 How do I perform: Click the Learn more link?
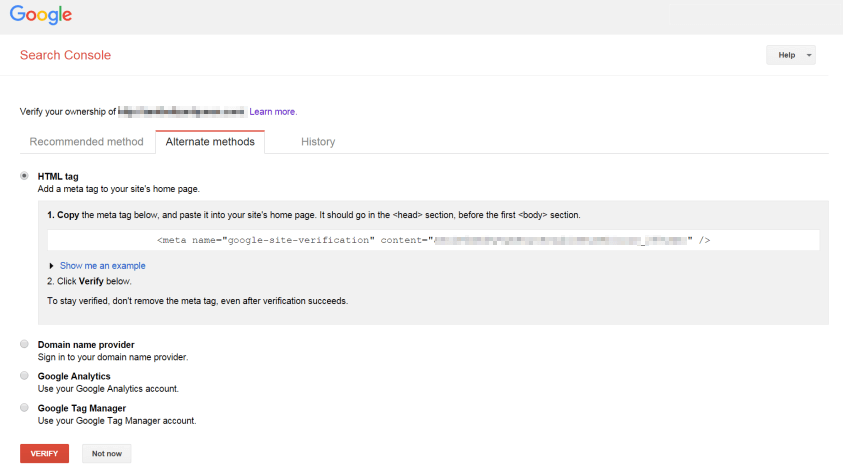tap(273, 112)
